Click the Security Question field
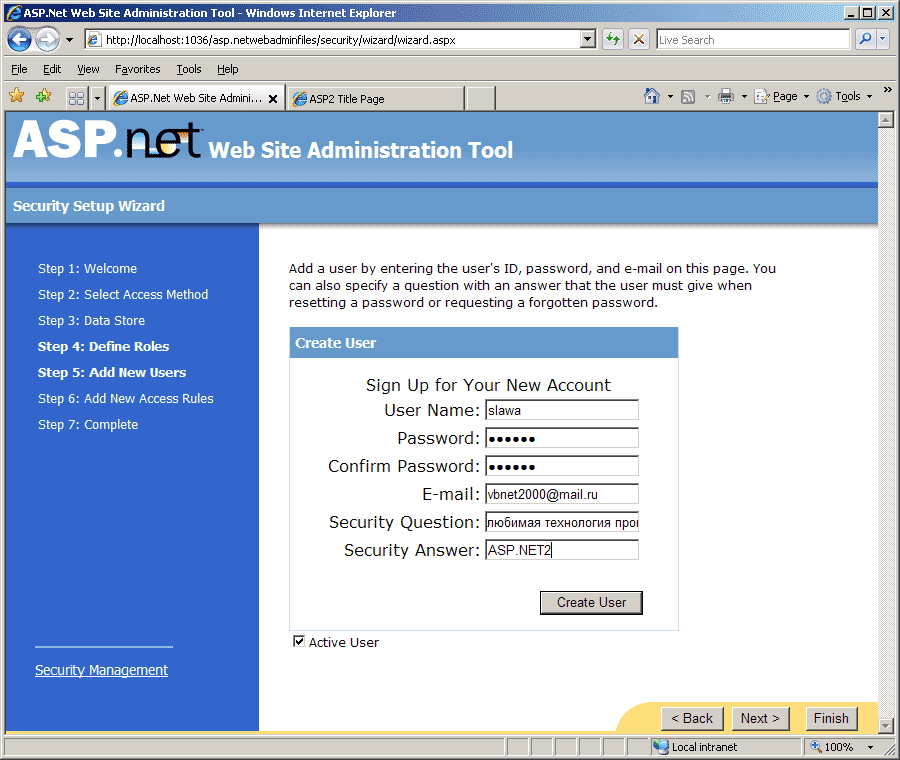This screenshot has height=760, width=900. point(562,522)
